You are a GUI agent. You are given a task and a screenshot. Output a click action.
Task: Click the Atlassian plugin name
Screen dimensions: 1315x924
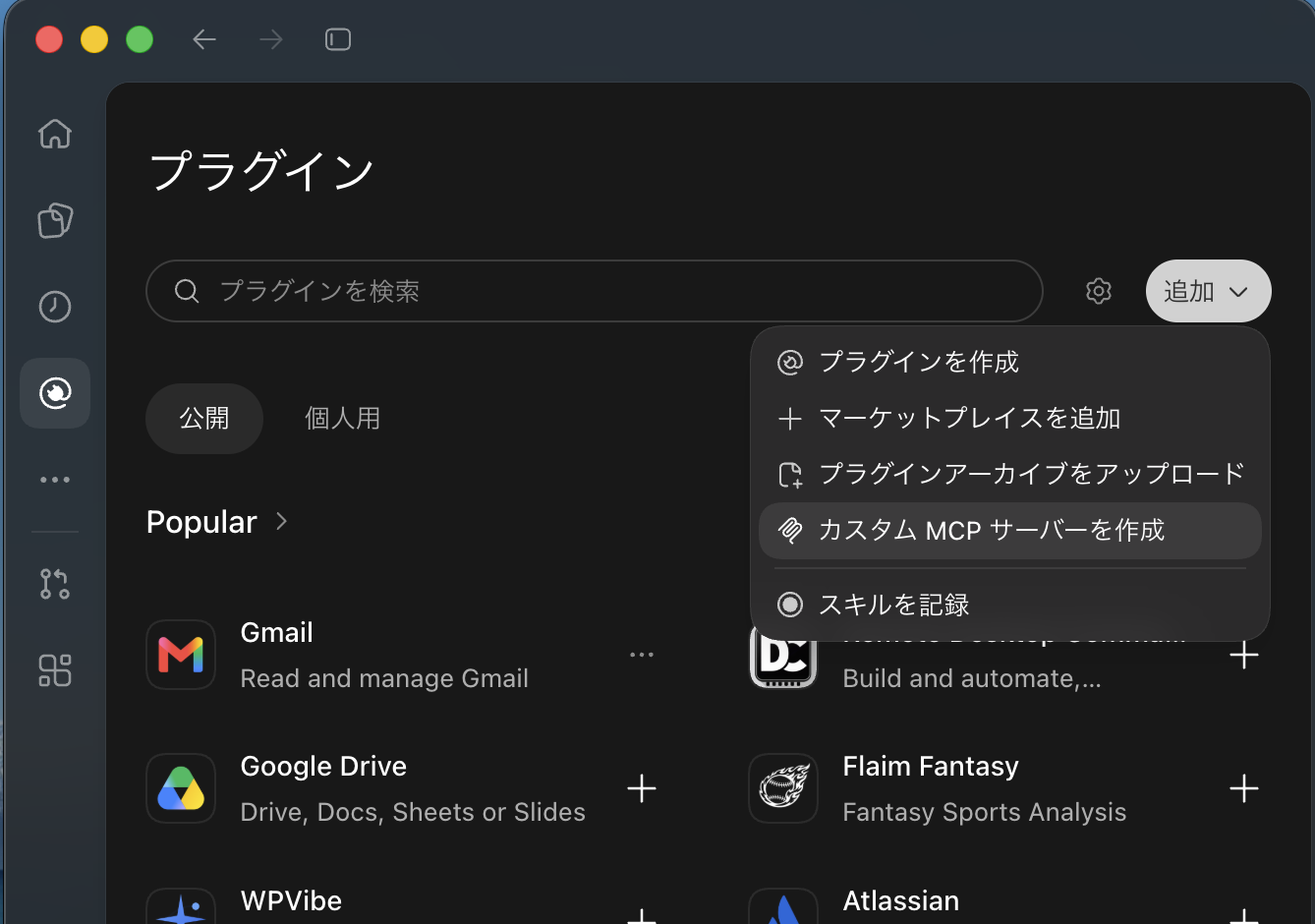coord(901,900)
